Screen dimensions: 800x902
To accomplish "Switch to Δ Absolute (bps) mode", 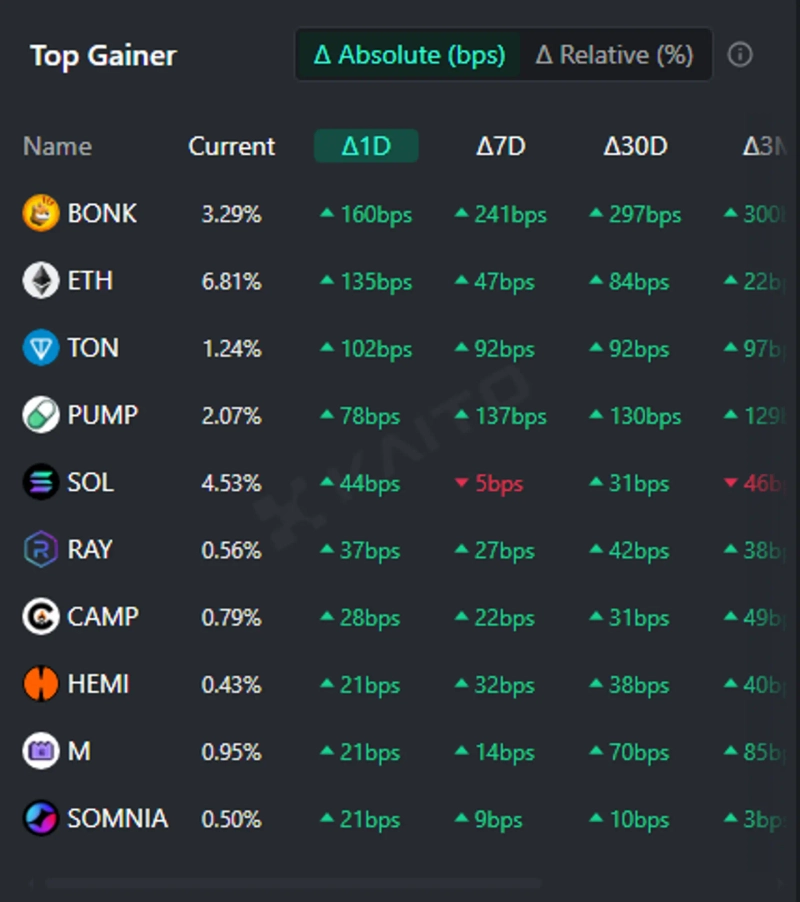I will (x=409, y=55).
